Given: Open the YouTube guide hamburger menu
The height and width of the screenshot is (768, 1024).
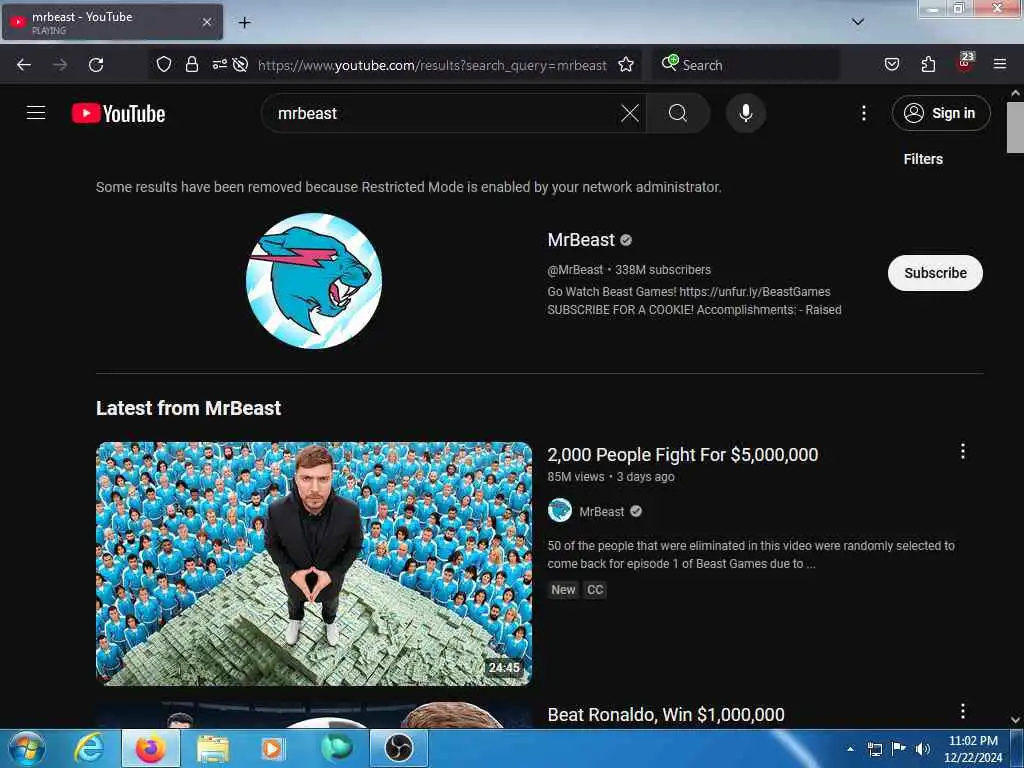Looking at the screenshot, I should (x=36, y=113).
